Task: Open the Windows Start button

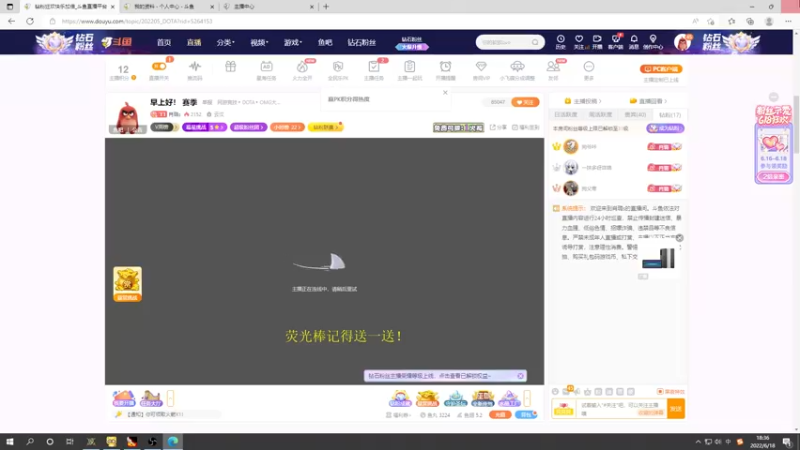Action: 10,441
